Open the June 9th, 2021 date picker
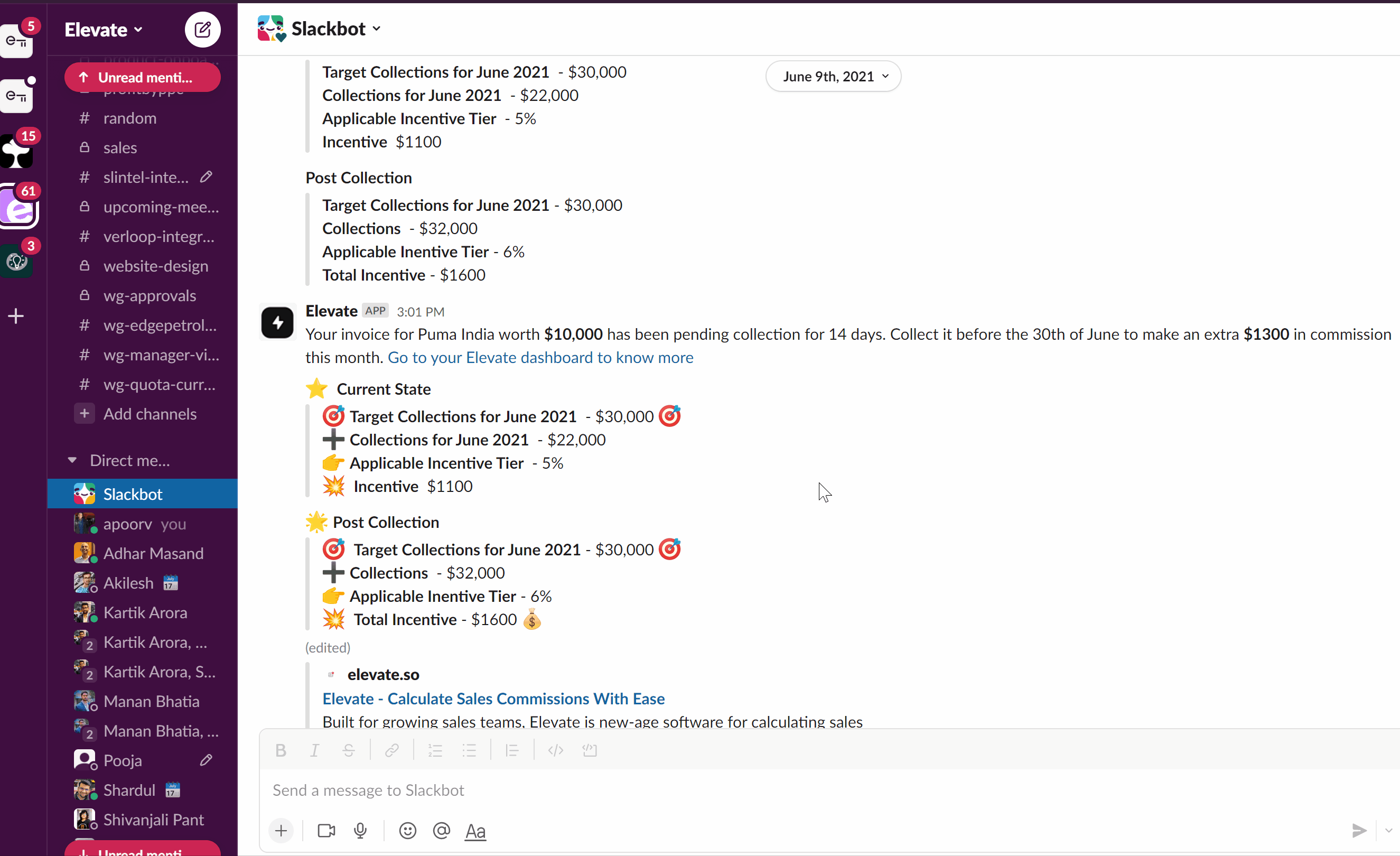Viewport: 1400px width, 856px height. [834, 76]
